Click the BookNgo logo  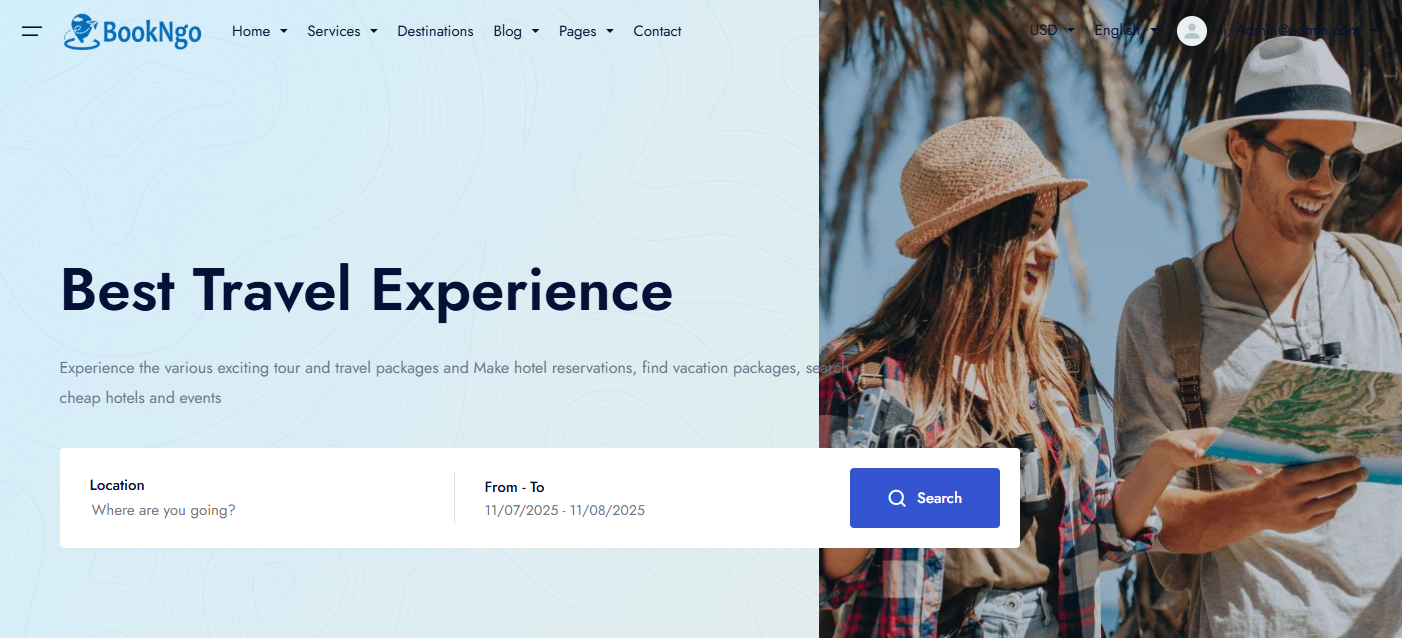pyautogui.click(x=132, y=32)
